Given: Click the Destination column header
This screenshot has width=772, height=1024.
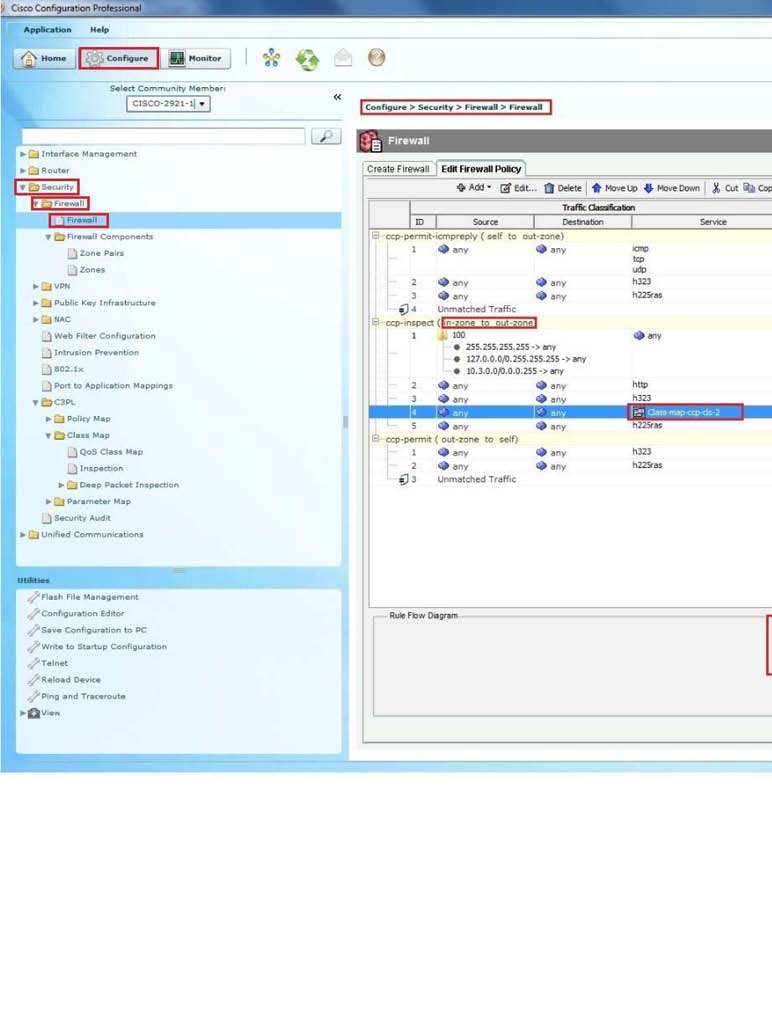Looking at the screenshot, I should pyautogui.click(x=583, y=222).
